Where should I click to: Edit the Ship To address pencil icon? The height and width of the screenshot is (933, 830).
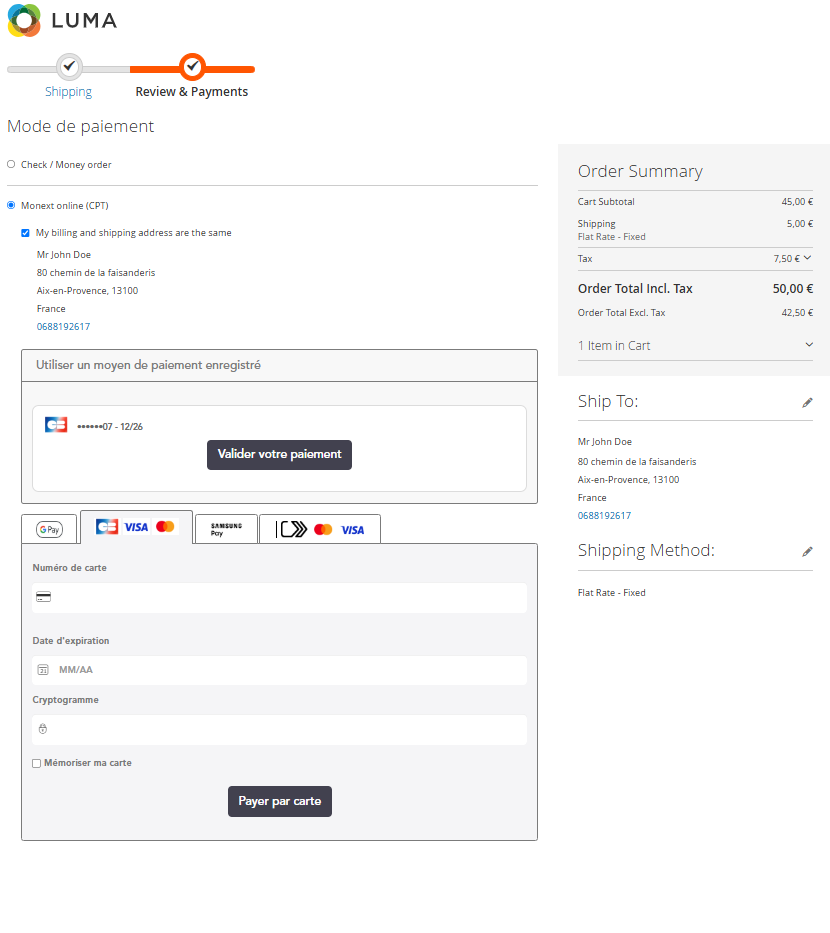(807, 402)
